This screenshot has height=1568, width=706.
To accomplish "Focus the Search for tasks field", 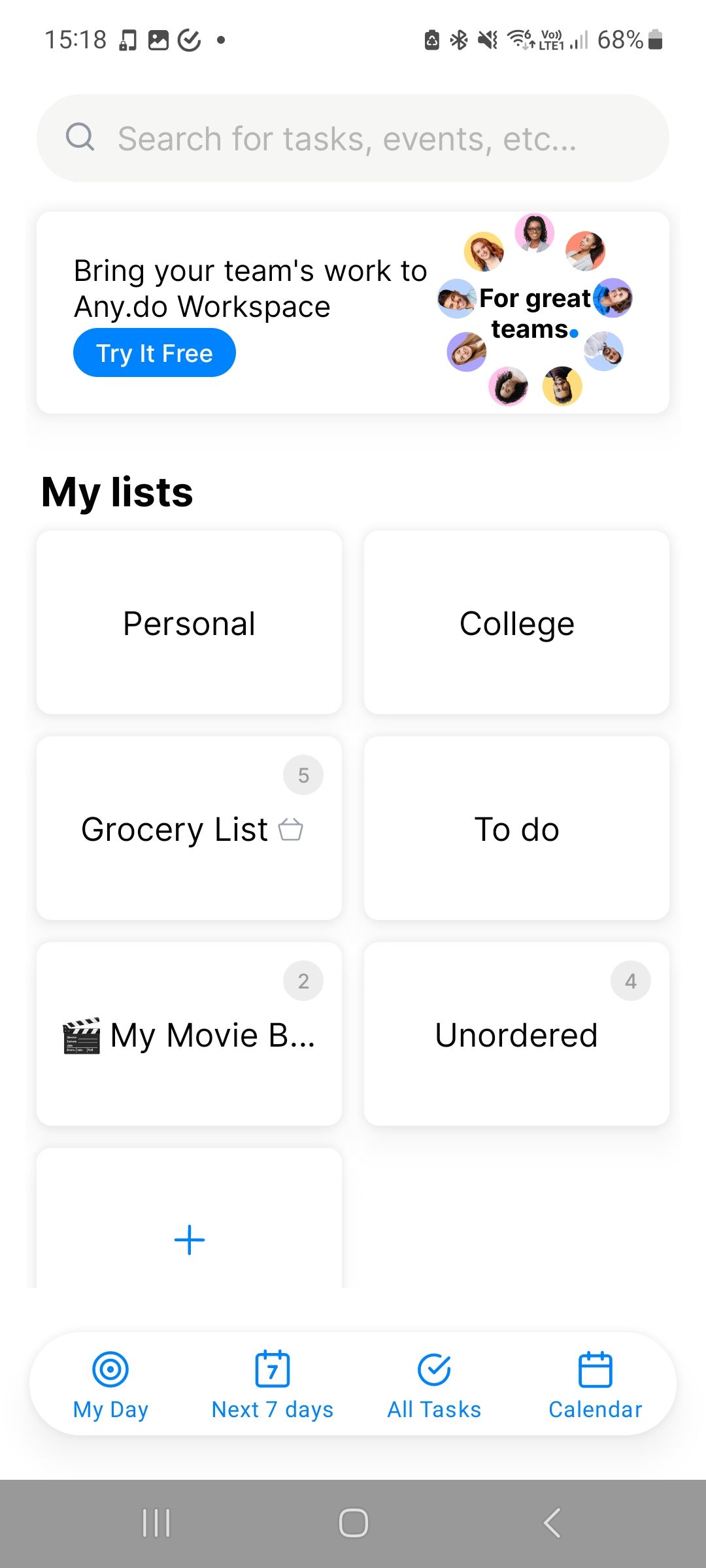I will pyautogui.click(x=366, y=139).
